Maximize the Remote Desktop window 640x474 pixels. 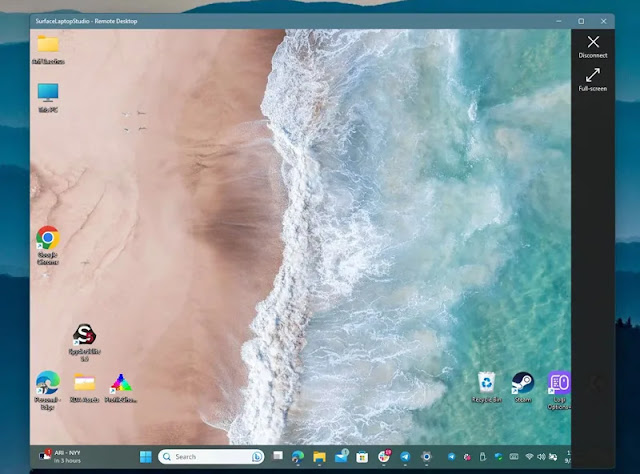[581, 21]
